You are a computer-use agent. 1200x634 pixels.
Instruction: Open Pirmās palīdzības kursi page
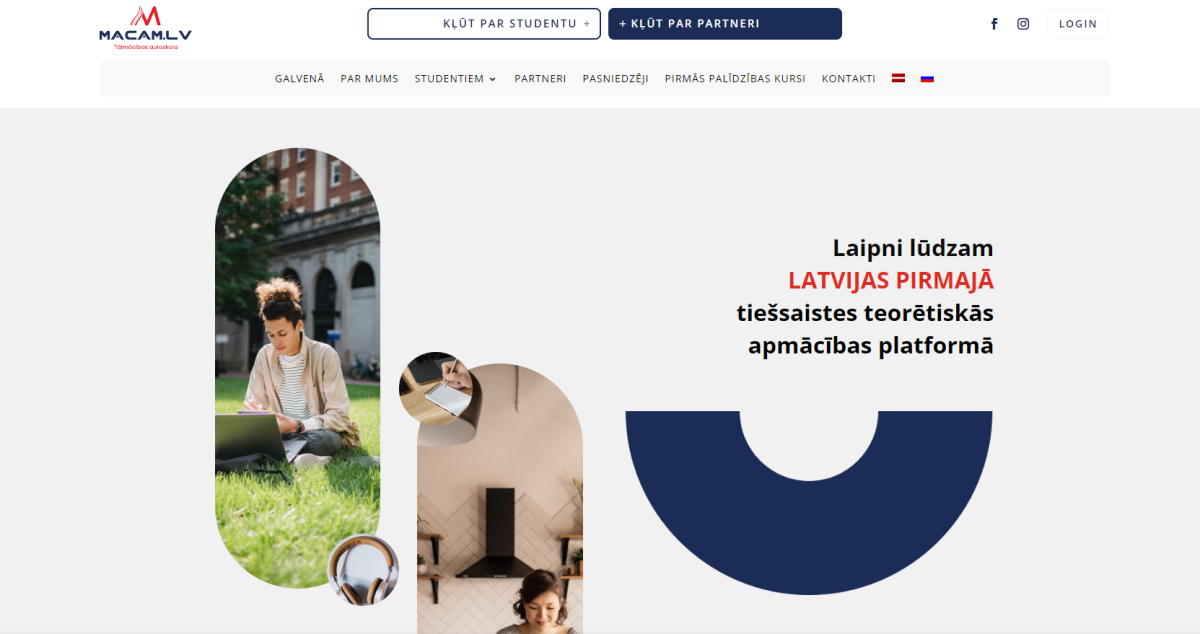(735, 79)
